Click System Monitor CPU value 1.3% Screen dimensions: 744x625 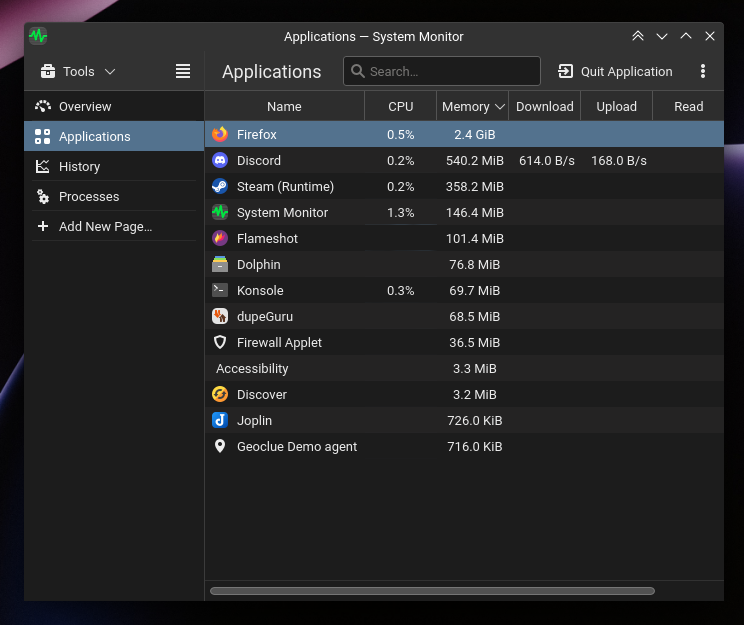tap(400, 213)
